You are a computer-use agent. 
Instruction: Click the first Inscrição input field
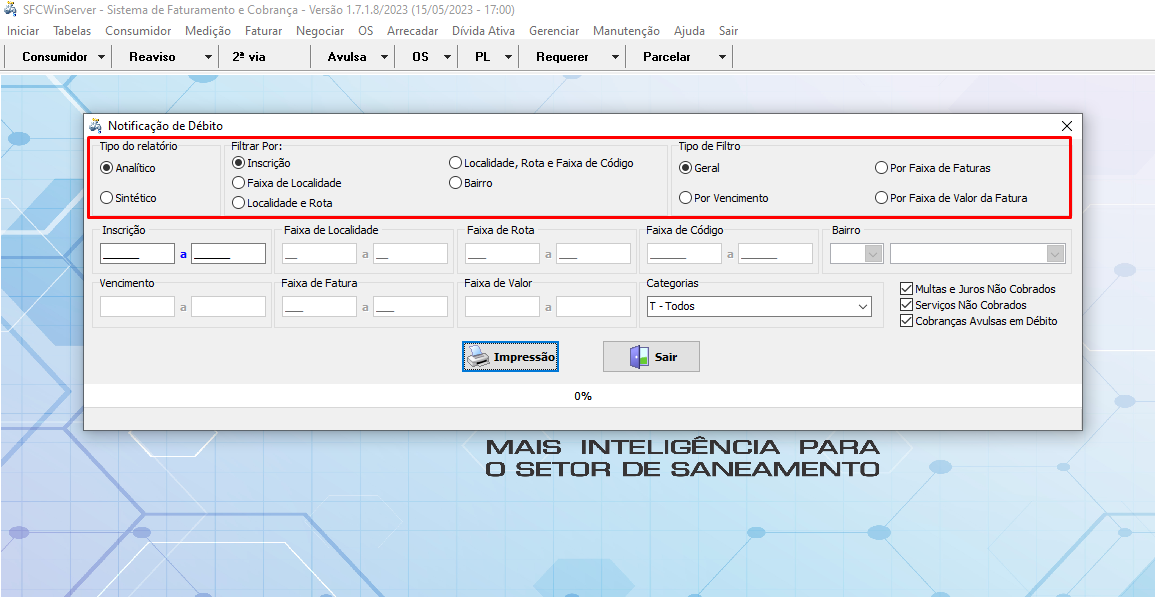pyautogui.click(x=138, y=254)
